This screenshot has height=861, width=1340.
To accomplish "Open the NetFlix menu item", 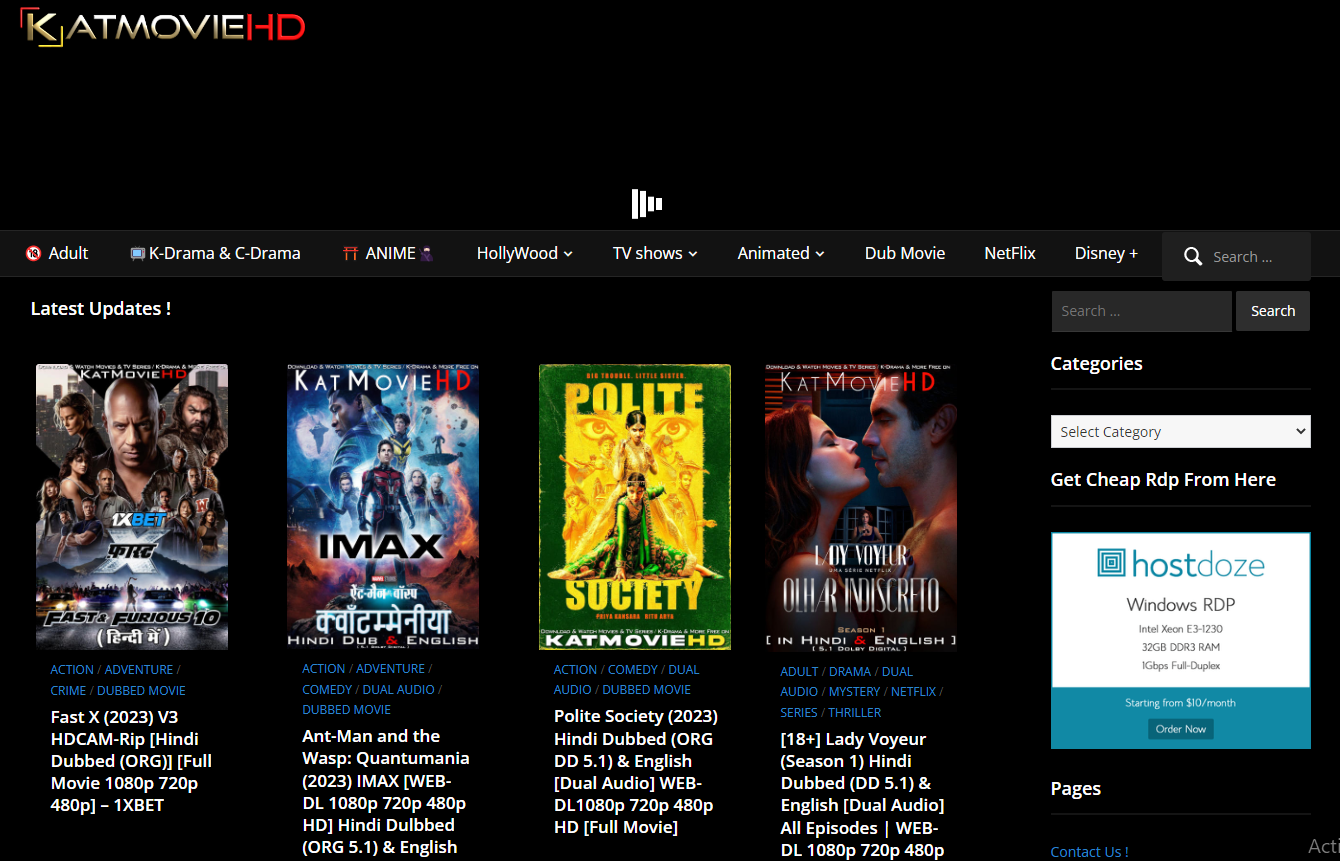I will click(1010, 254).
